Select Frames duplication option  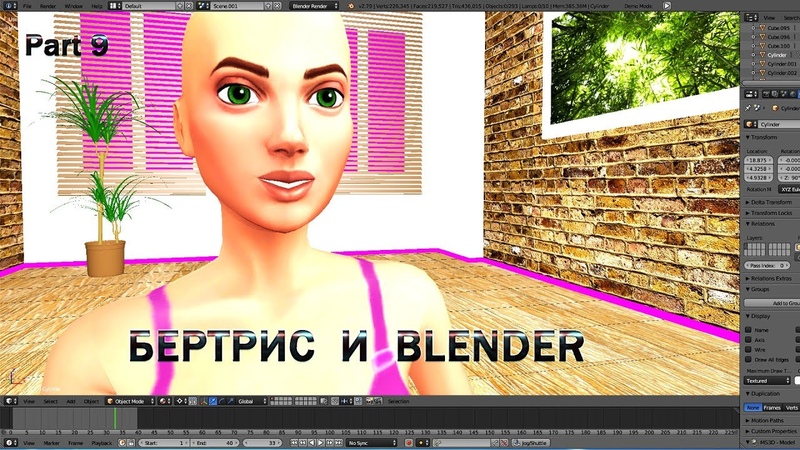772,408
